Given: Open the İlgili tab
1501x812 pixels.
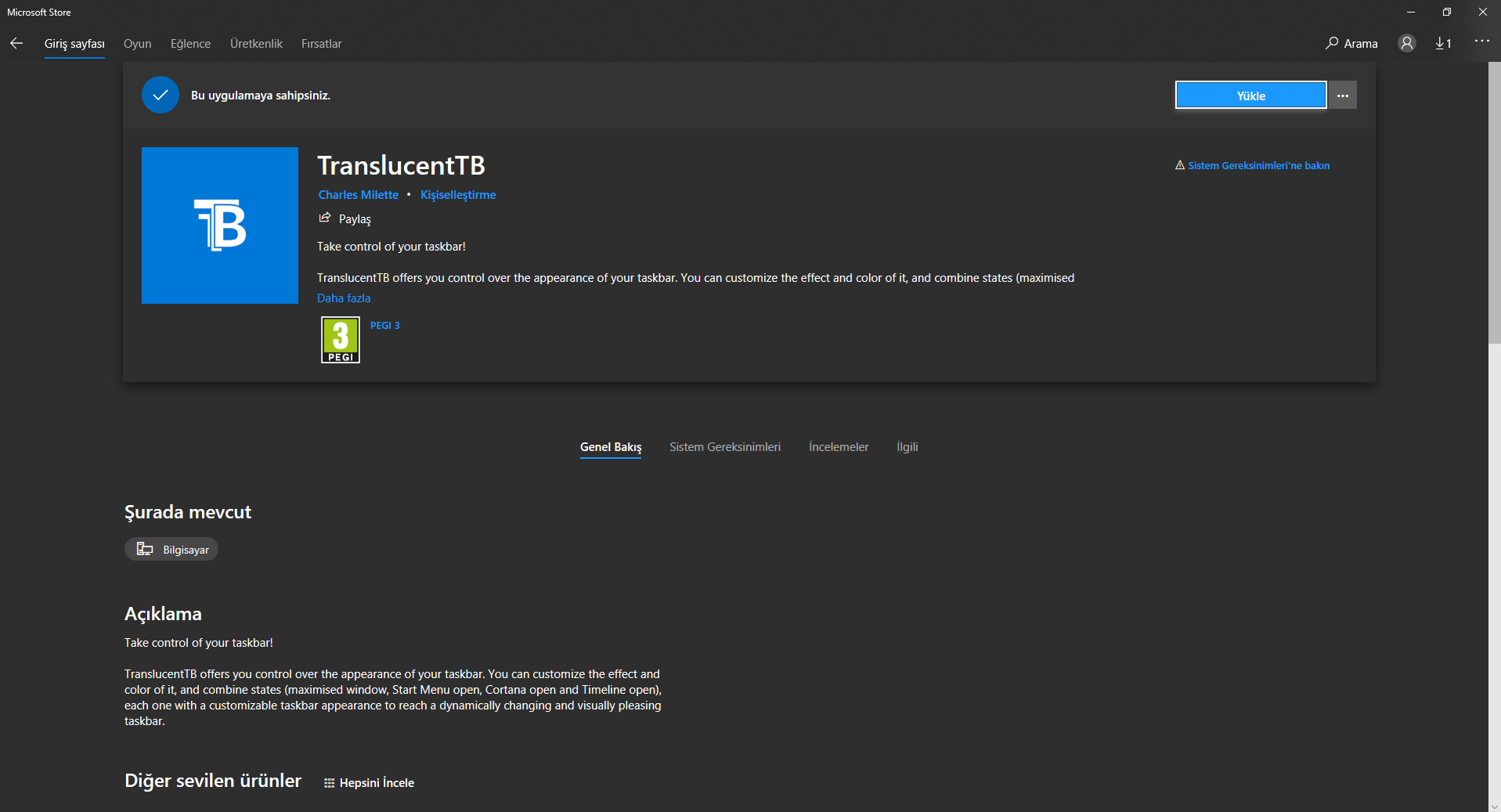Looking at the screenshot, I should click(907, 447).
